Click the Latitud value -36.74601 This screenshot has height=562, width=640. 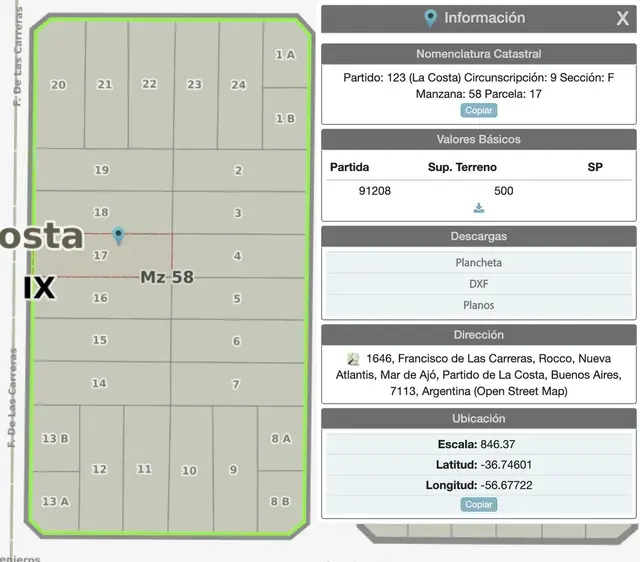507,464
